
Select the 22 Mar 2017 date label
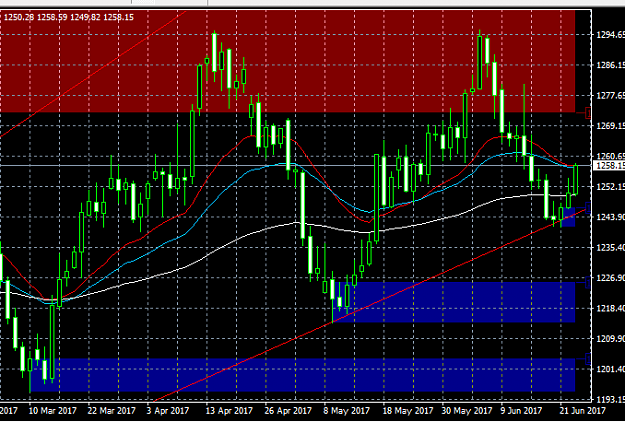pyautogui.click(x=112, y=410)
